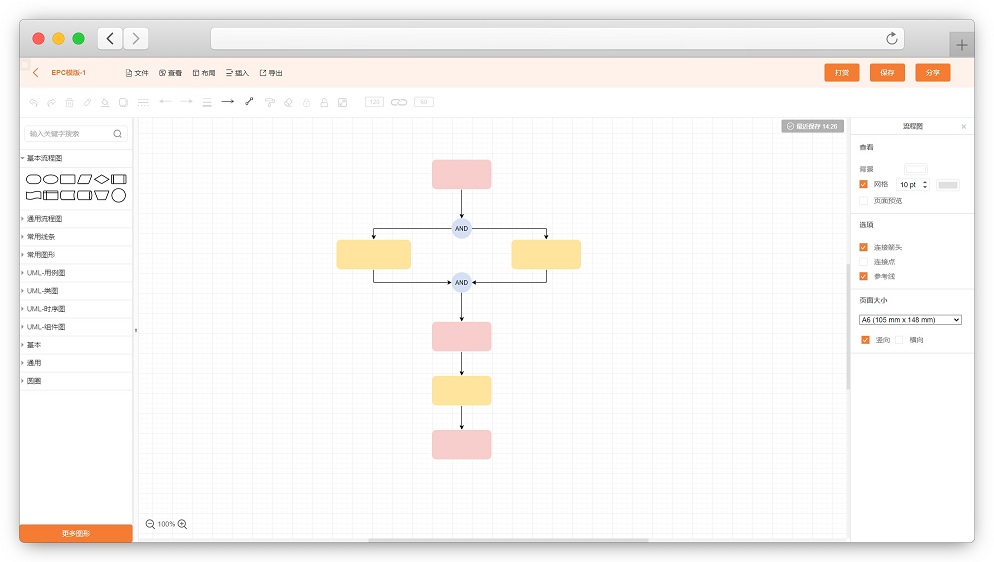Click the waypoint connector style icon
The image size is (994, 562).
(x=249, y=101)
